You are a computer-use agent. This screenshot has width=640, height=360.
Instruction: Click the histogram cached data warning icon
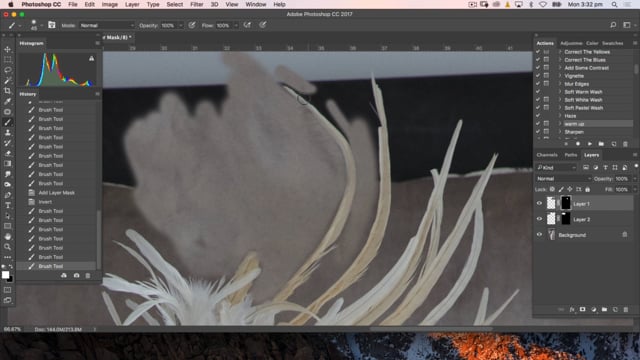click(x=91, y=58)
